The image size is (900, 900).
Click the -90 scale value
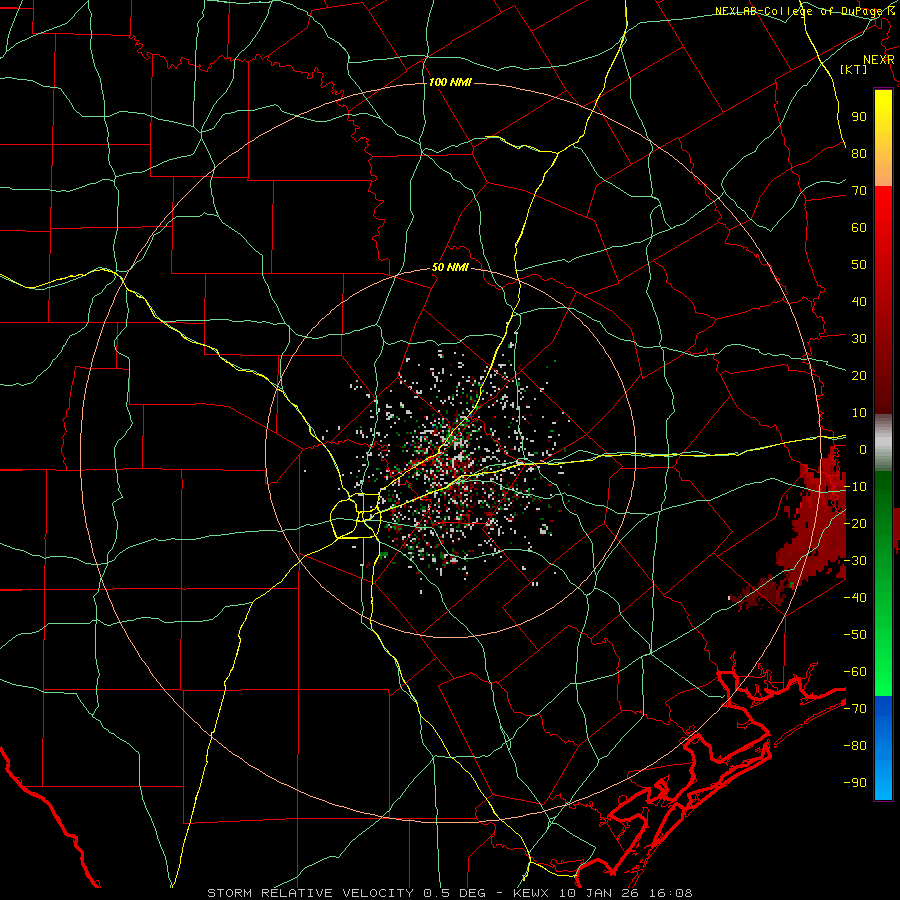coord(855,783)
